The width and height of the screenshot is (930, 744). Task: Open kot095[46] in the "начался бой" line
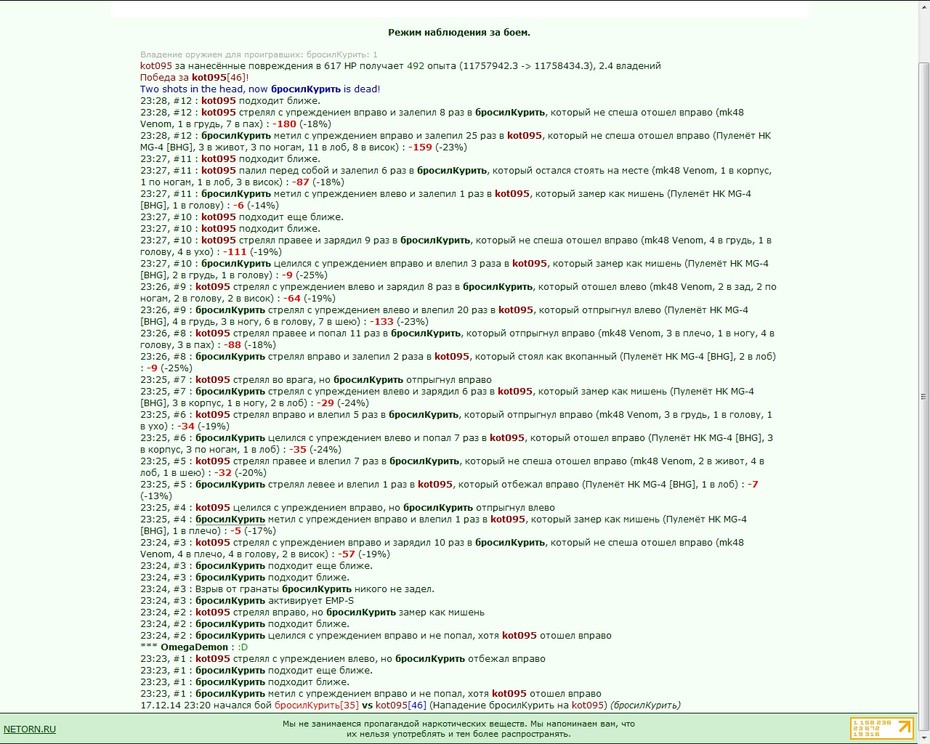[401, 705]
